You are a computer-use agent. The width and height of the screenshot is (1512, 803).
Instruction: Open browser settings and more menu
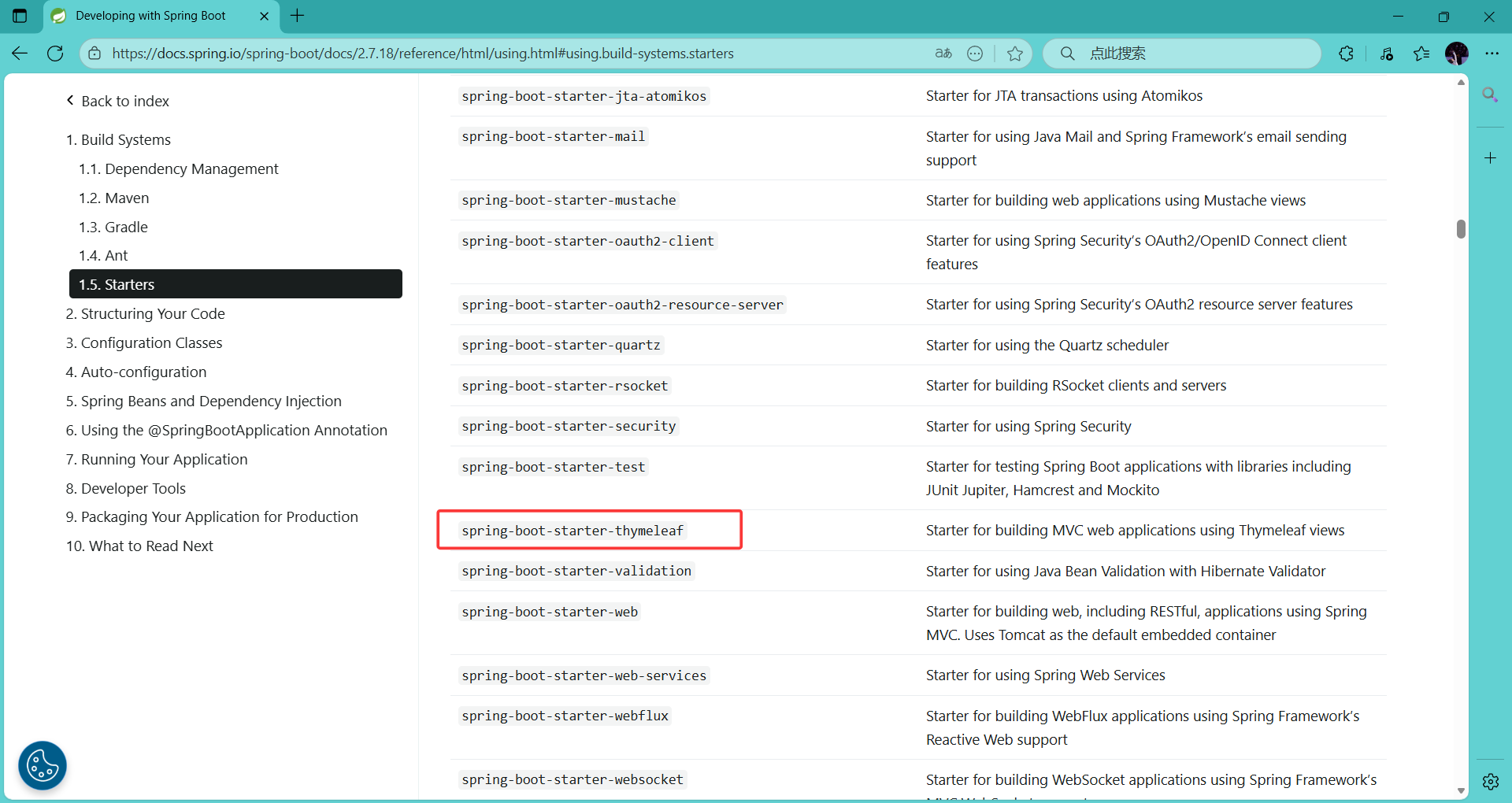point(1492,54)
